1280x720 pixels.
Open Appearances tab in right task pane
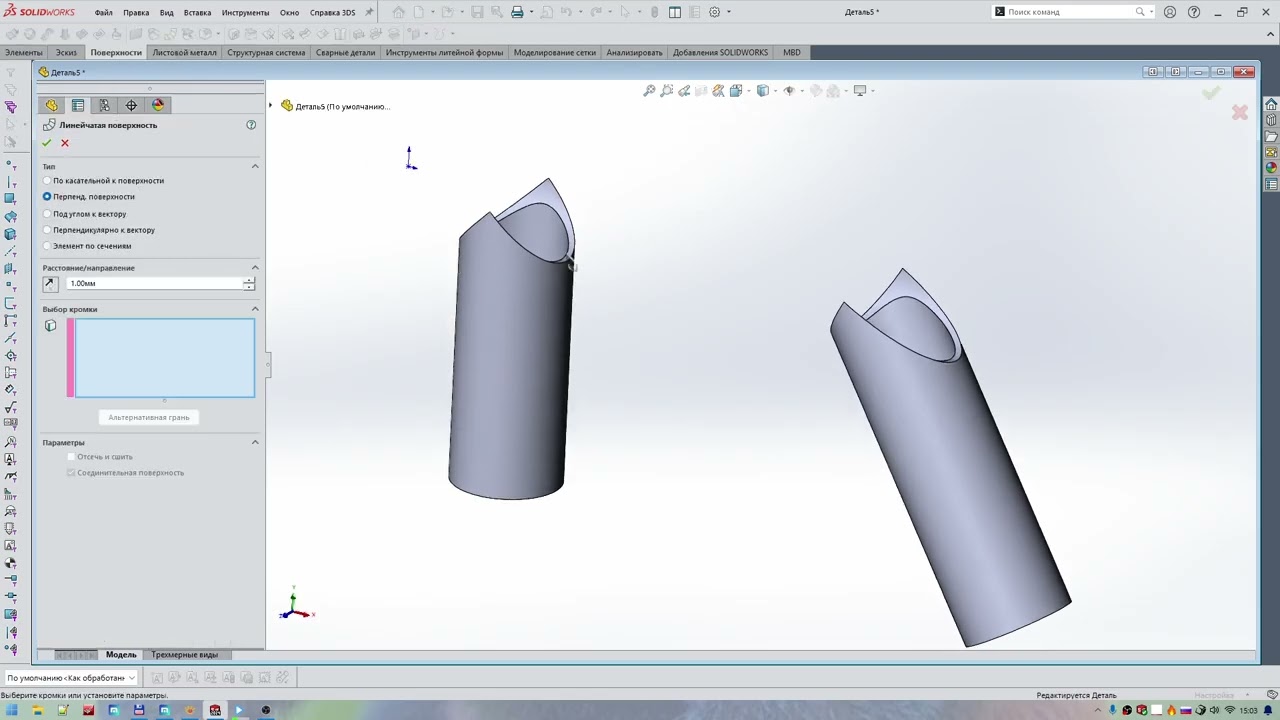[x=1271, y=168]
